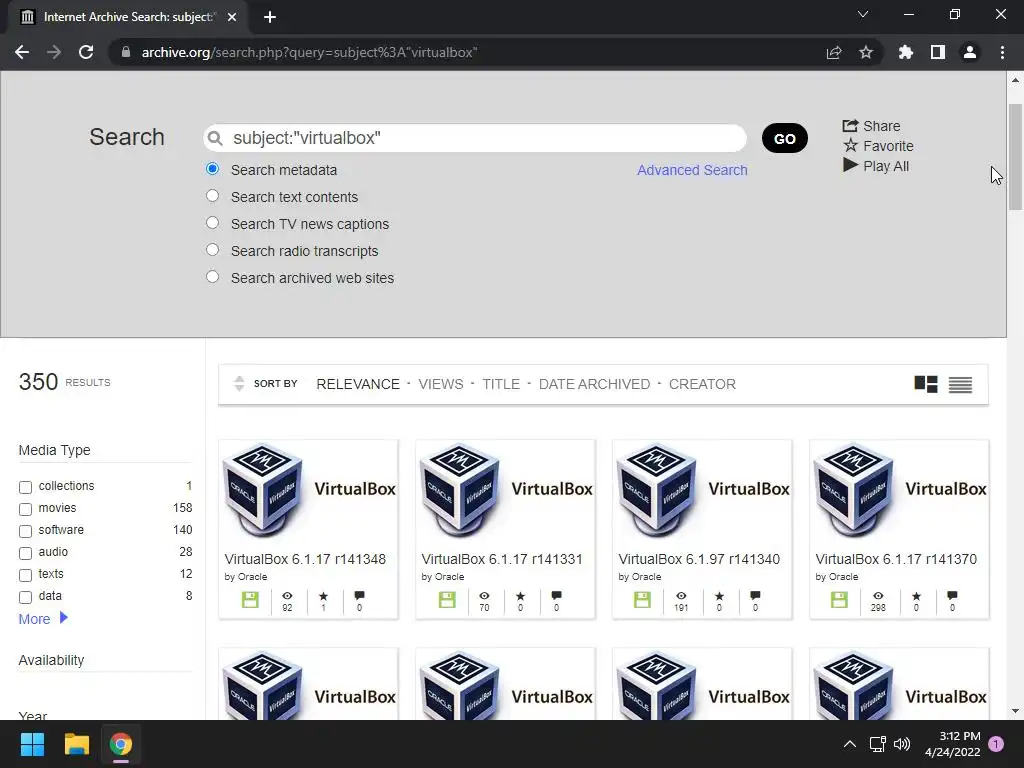Open VirtualBox 6.1.17 r141370 title link
This screenshot has height=768, width=1024.
click(896, 559)
